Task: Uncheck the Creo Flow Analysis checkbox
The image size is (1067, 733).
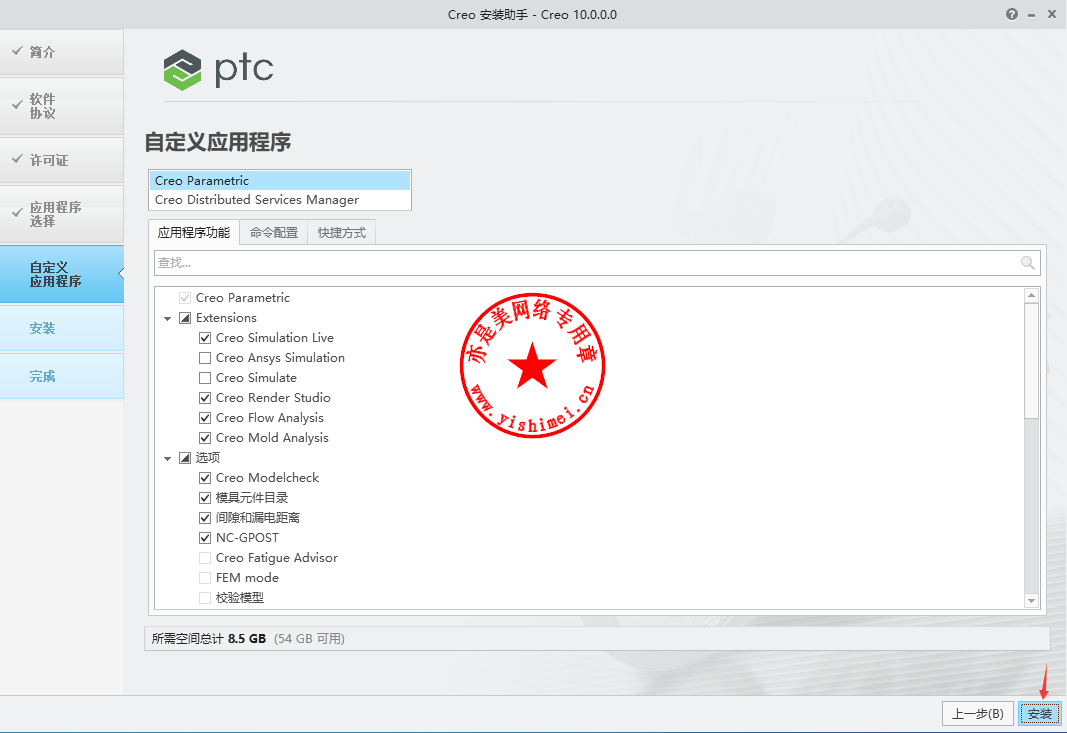Action: pyautogui.click(x=205, y=418)
